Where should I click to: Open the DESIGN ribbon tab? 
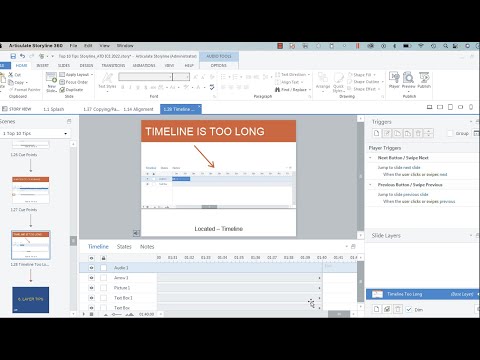(x=86, y=65)
